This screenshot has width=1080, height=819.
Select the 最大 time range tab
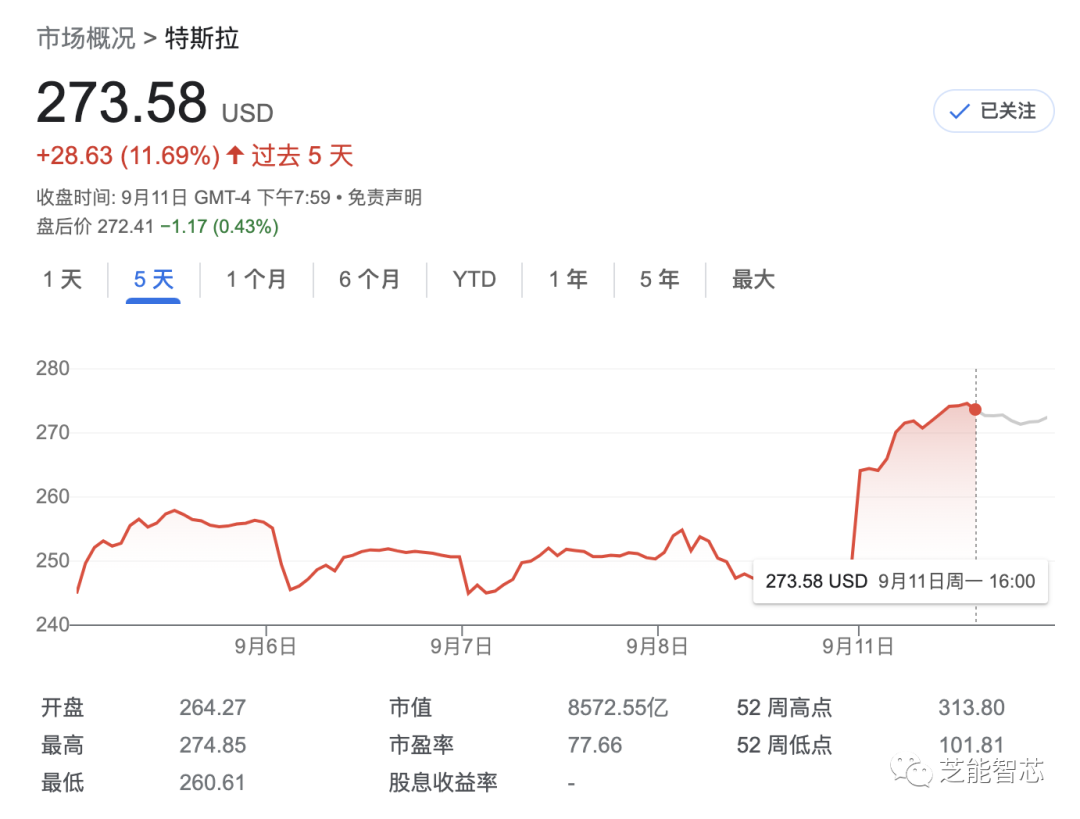click(753, 280)
